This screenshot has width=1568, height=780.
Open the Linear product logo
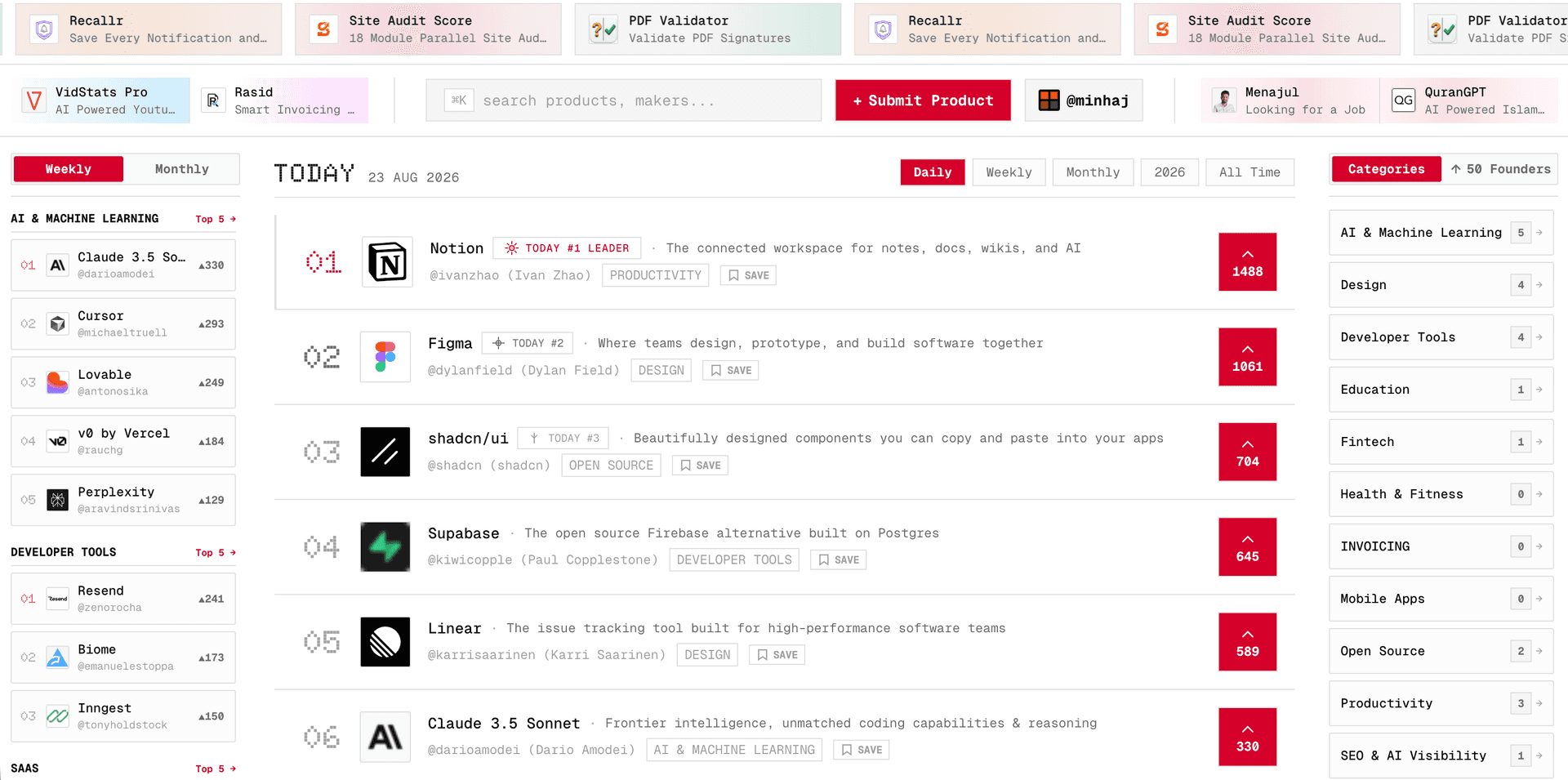point(385,642)
